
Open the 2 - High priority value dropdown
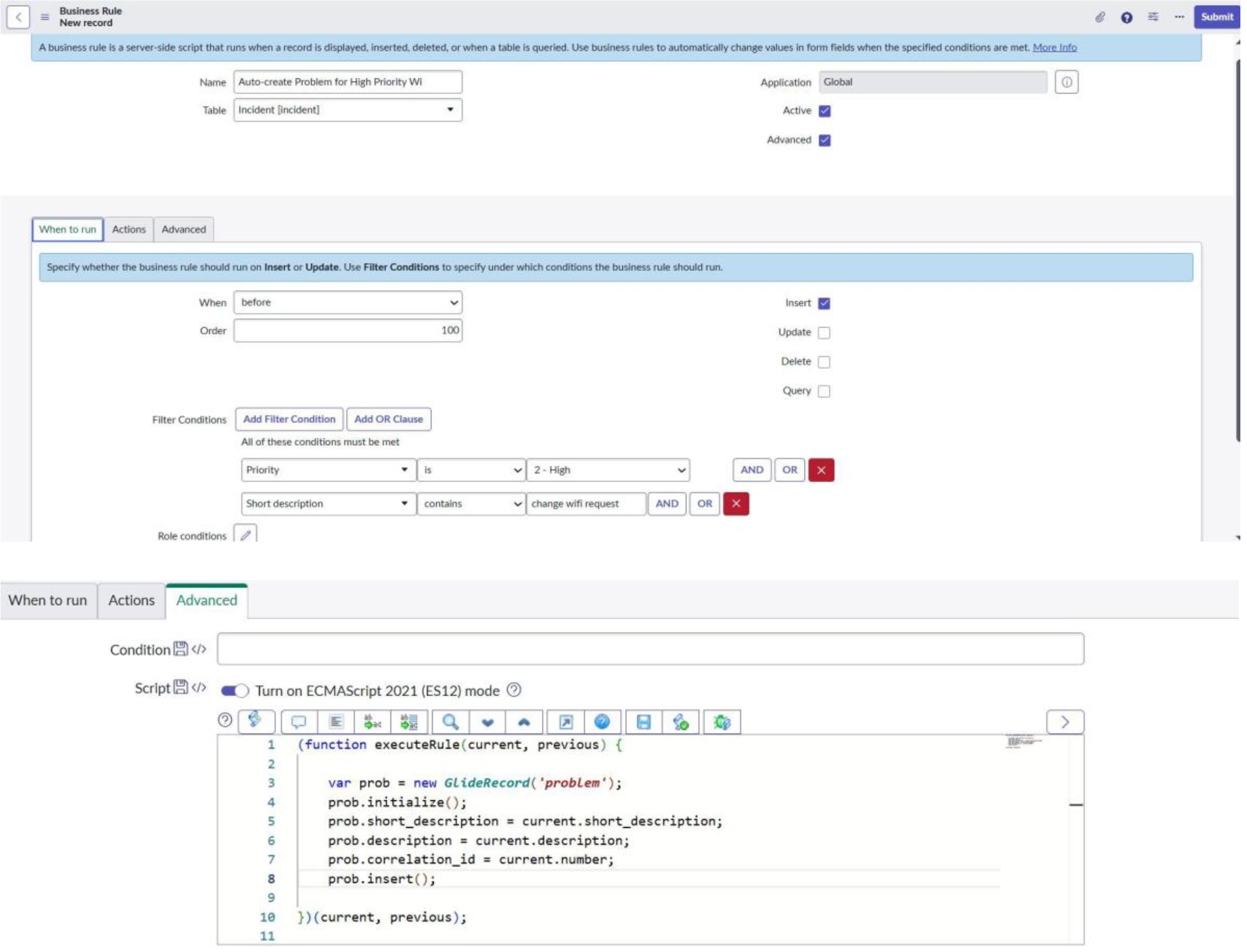[607, 470]
